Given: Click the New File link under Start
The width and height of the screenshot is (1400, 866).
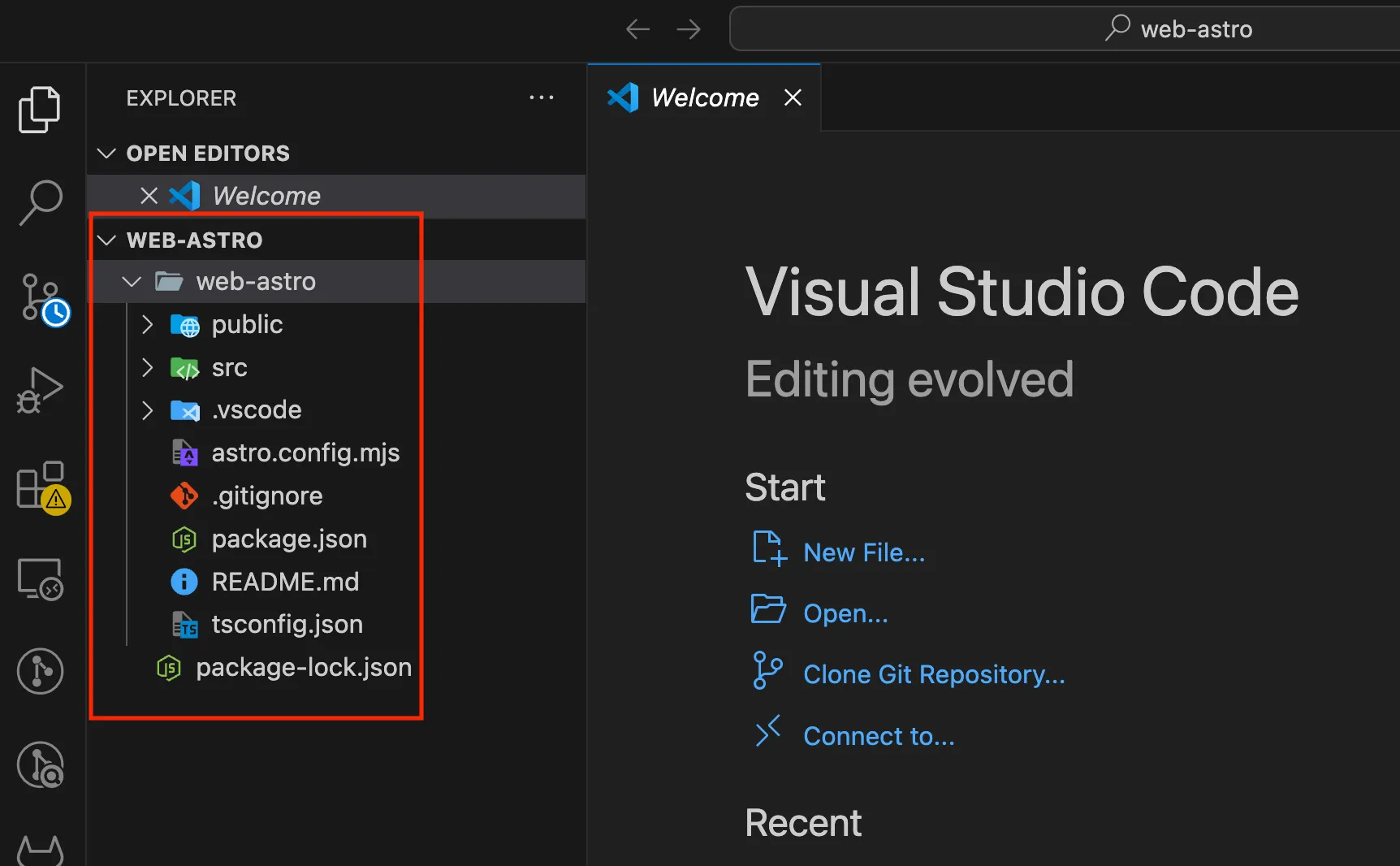Looking at the screenshot, I should pos(863,552).
